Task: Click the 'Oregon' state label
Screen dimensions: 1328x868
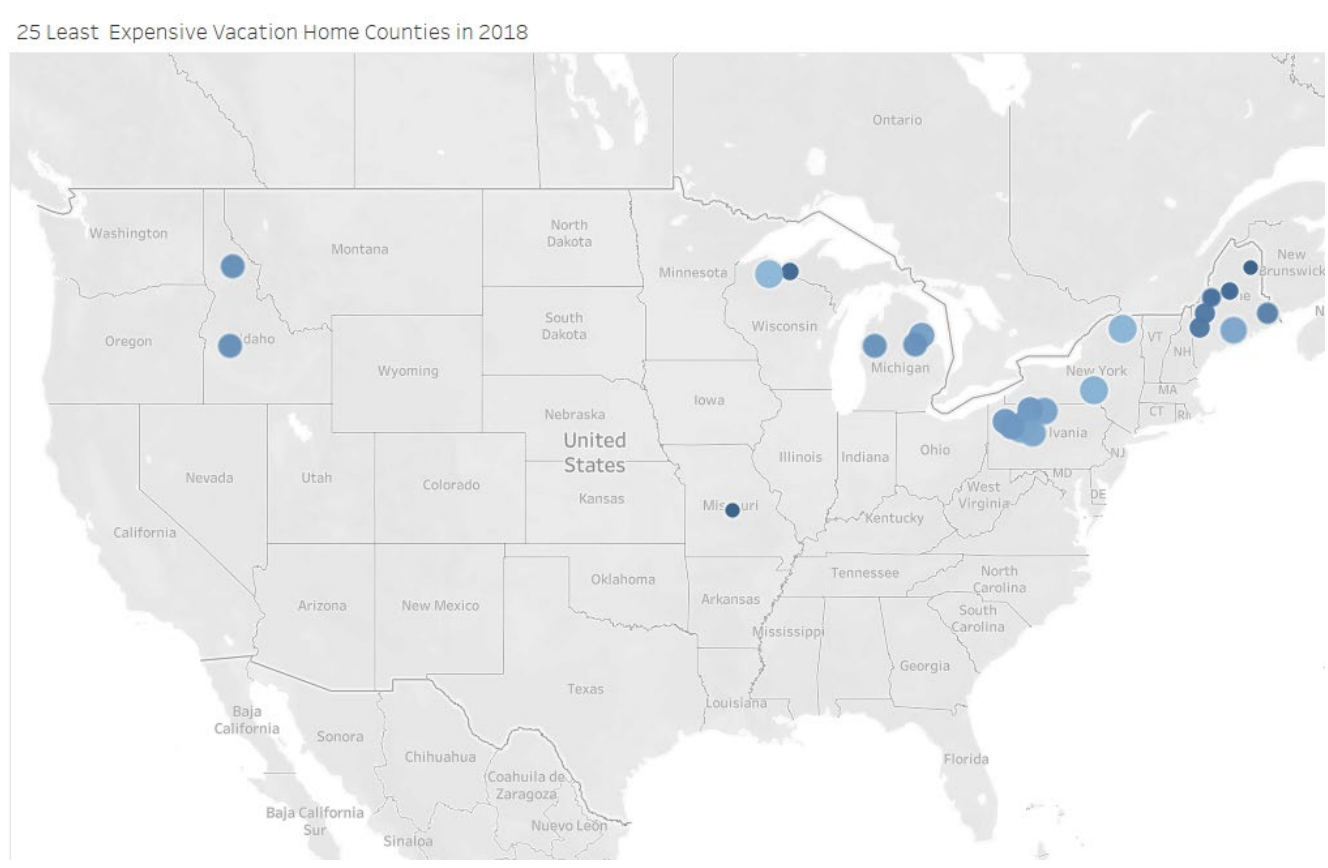Action: (129, 341)
